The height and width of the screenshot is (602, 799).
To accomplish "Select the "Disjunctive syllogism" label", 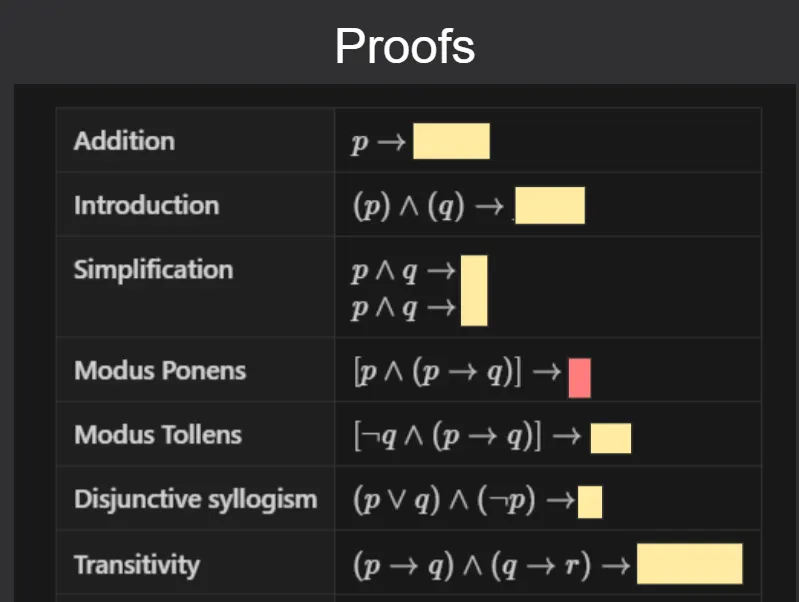I will pyautogui.click(x=195, y=499).
